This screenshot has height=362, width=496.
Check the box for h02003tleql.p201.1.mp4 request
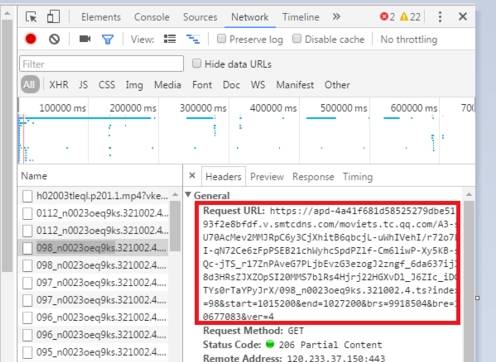pos(27,196)
